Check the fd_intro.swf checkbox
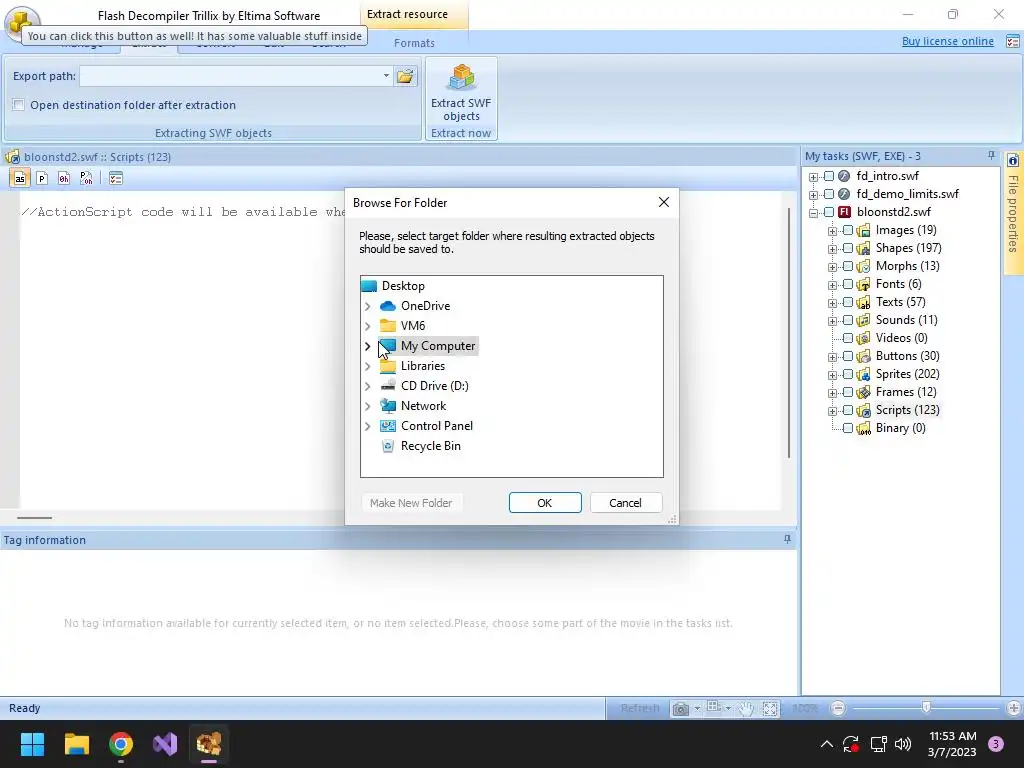This screenshot has height=768, width=1024. pyautogui.click(x=829, y=176)
